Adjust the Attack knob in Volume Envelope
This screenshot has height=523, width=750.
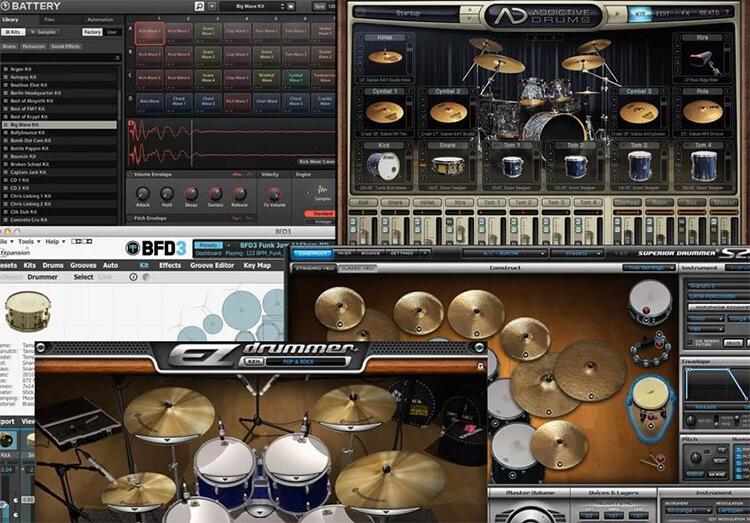pos(143,193)
